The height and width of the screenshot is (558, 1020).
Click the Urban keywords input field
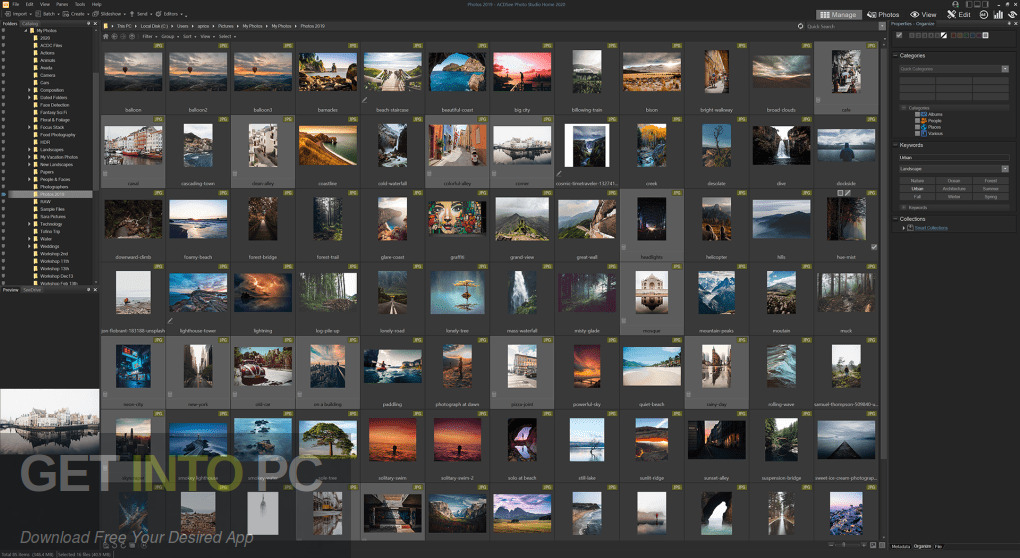point(954,157)
